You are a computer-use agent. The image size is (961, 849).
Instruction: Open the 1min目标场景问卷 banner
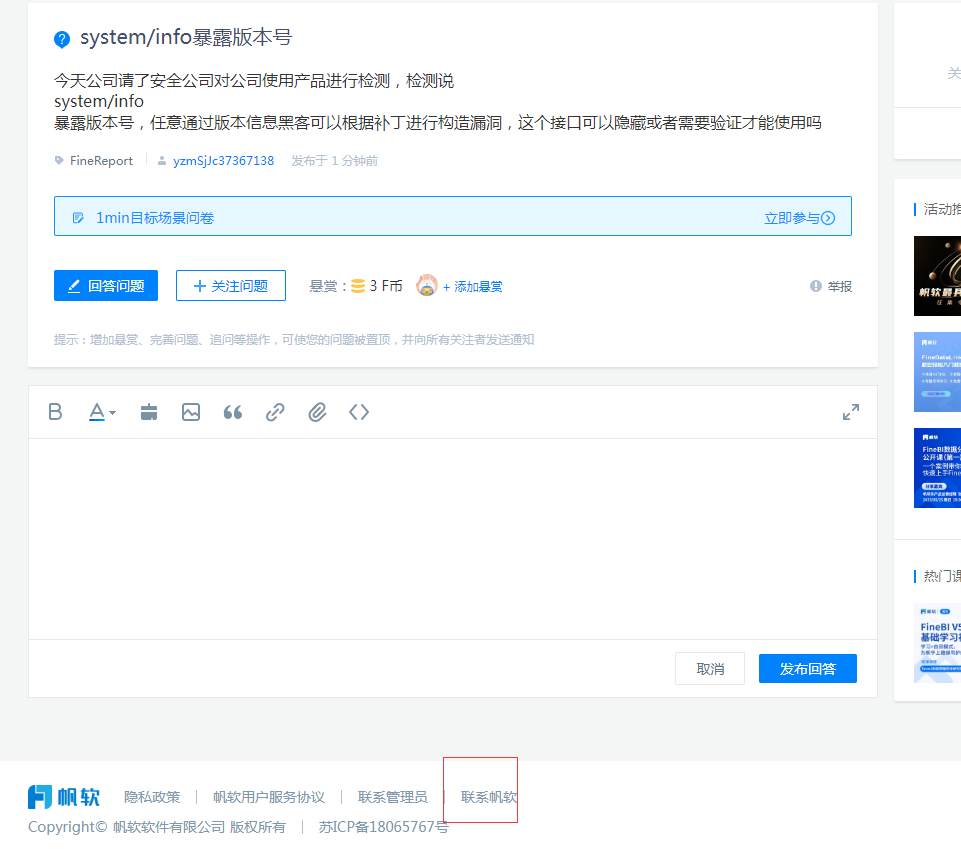(453, 216)
